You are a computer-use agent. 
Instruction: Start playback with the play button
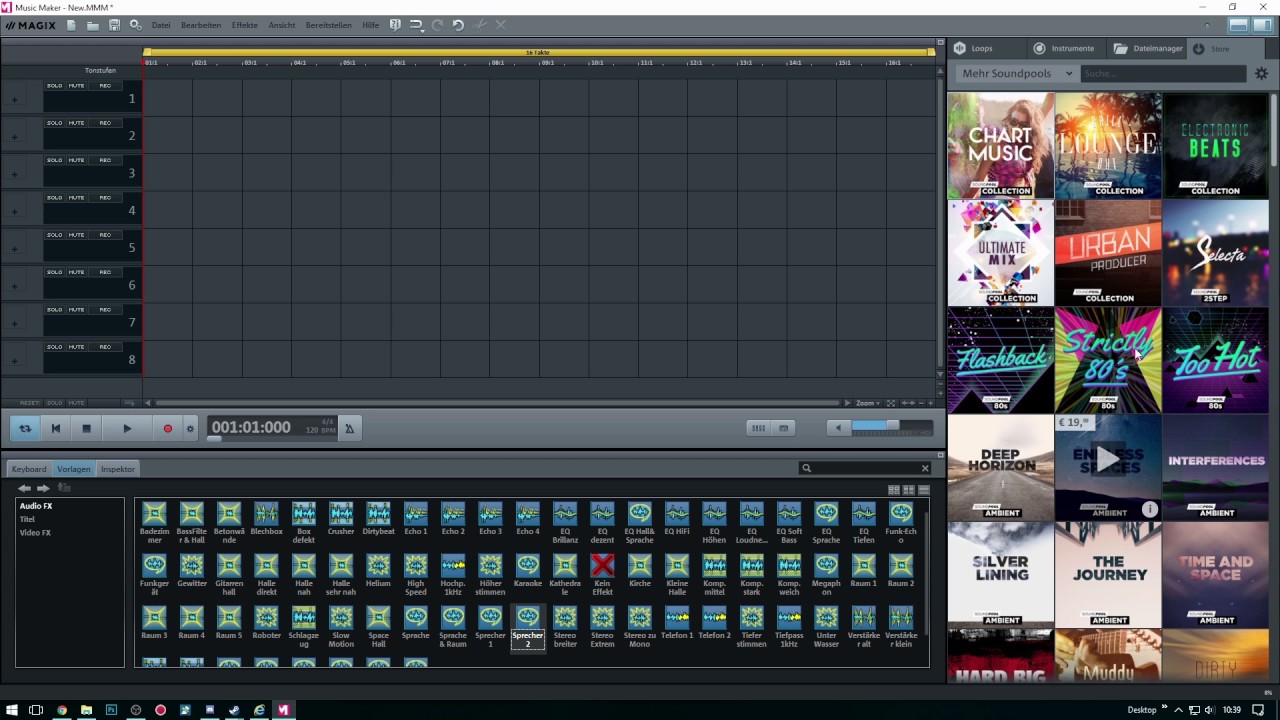(x=127, y=428)
